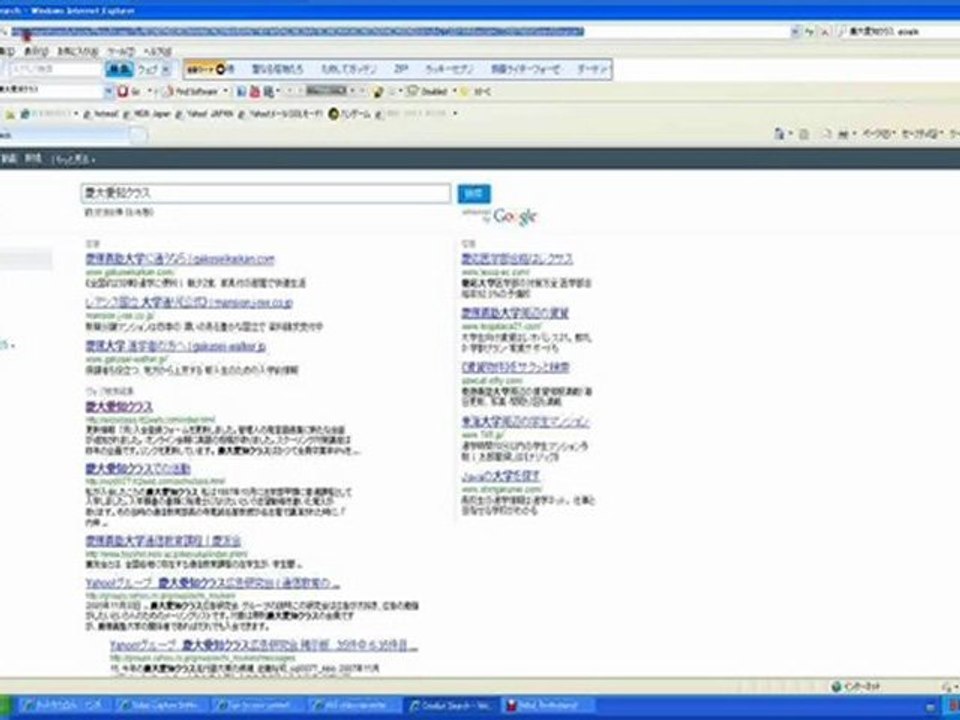Click the new tab button beside the open tab
This screenshot has width=960, height=720.
point(139,135)
